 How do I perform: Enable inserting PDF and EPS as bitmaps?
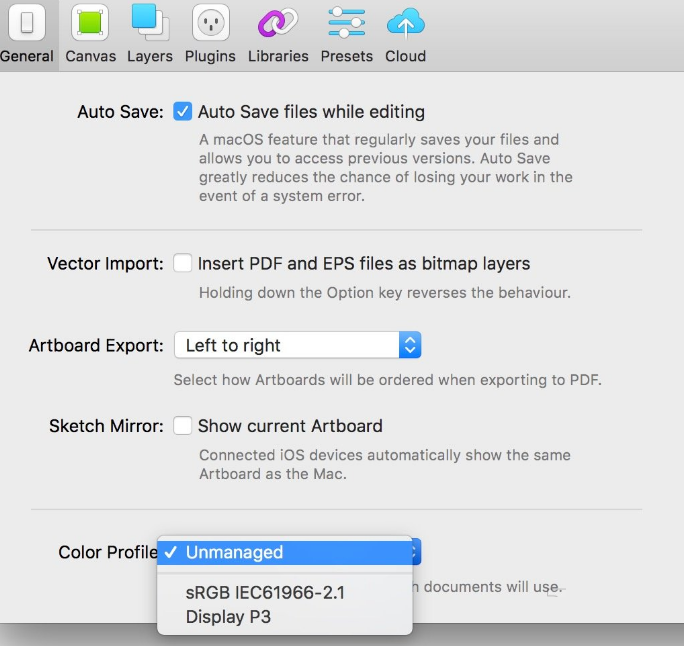click(183, 264)
